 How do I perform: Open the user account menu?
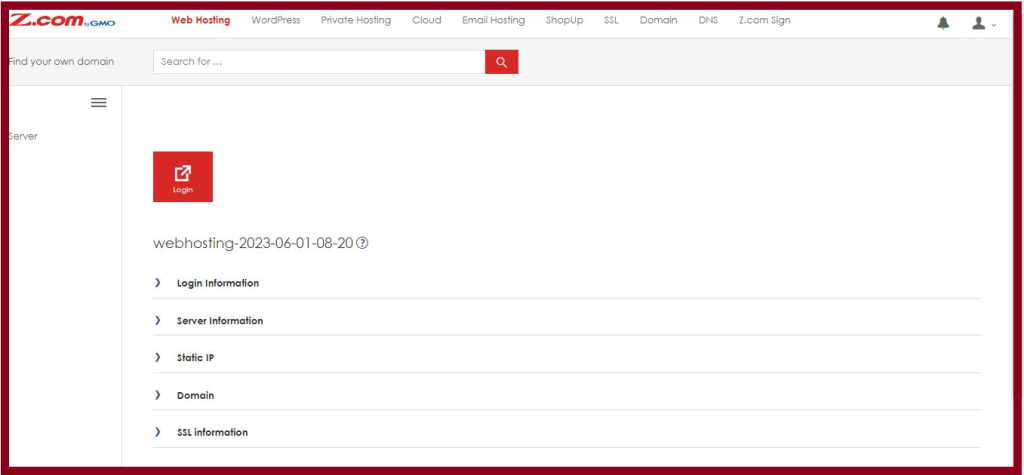click(x=984, y=24)
